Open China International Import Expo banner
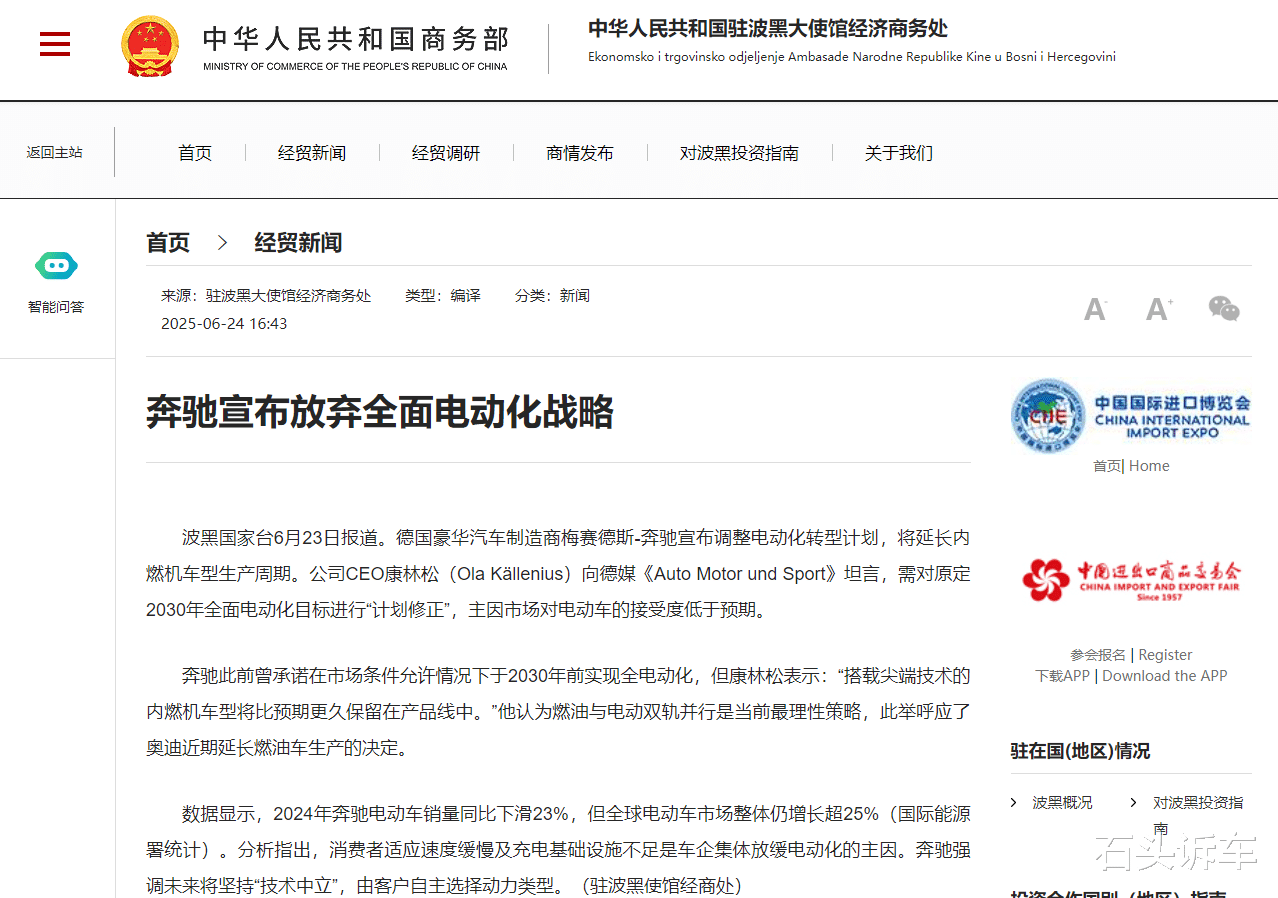Viewport: 1278px width, 898px height. tap(1131, 415)
